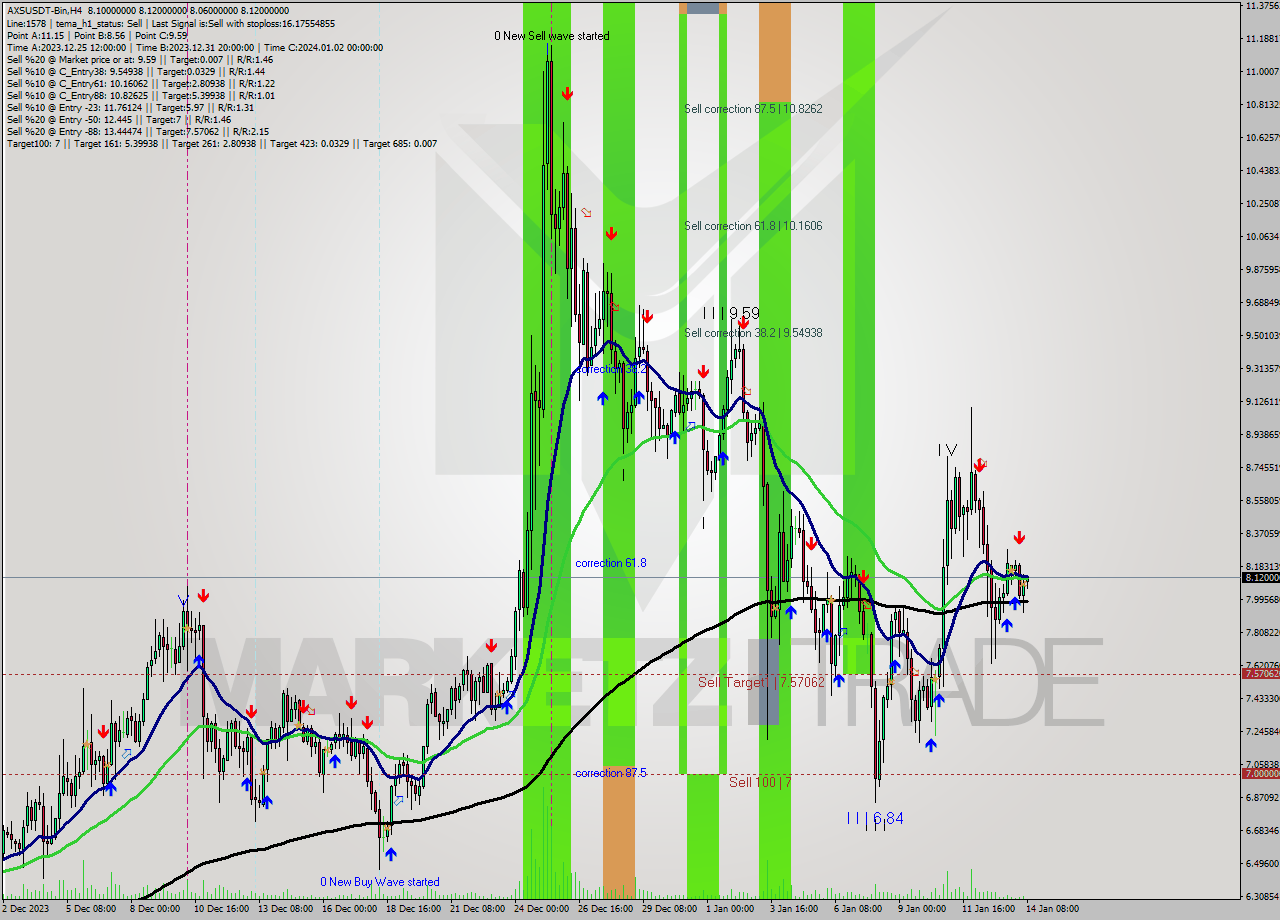The image size is (1280, 920).
Task: Click the "Target100: 7" targets summary line
Action: pos(222,143)
